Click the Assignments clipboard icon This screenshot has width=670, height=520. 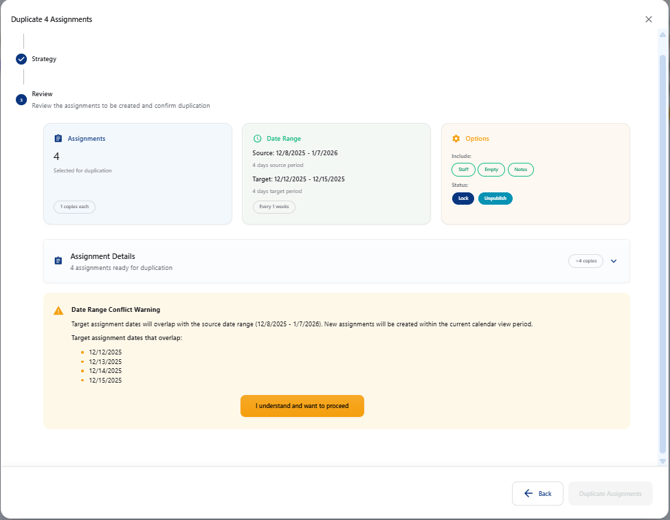tap(58, 139)
